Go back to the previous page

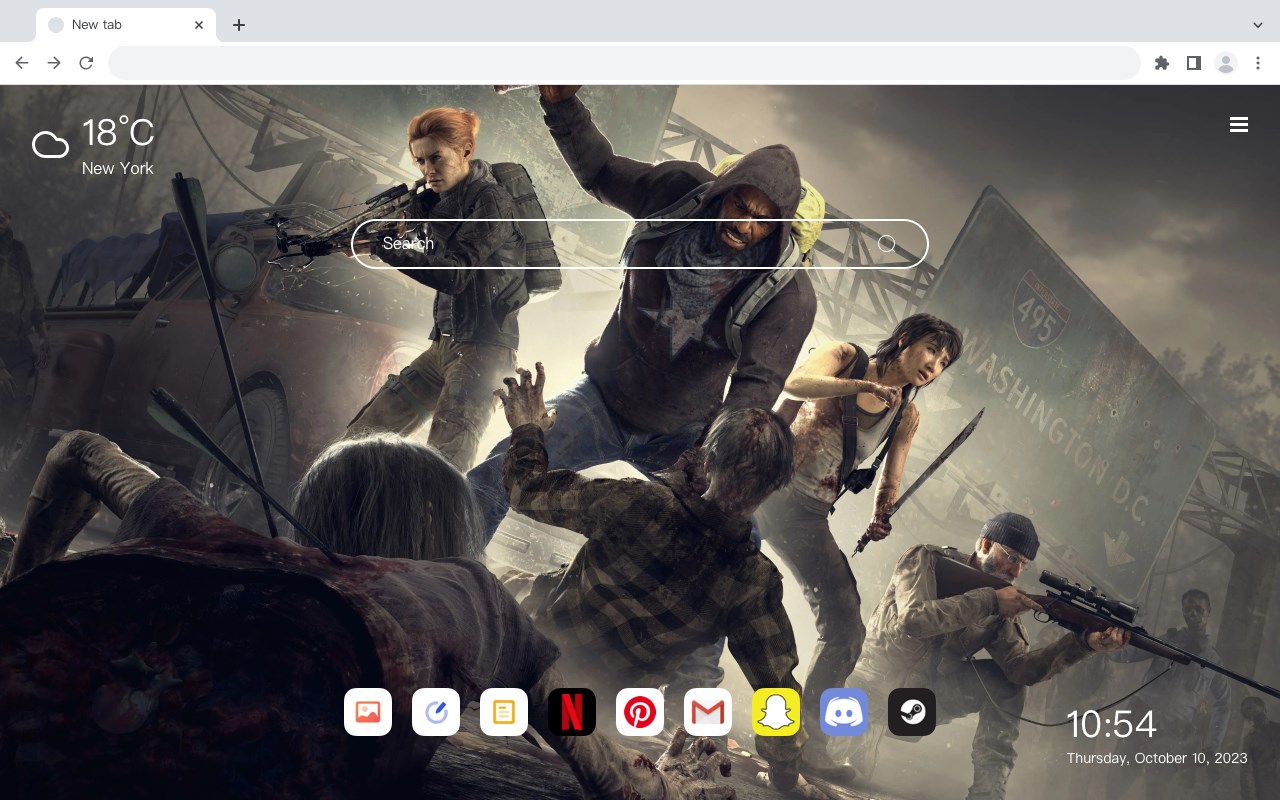point(22,63)
